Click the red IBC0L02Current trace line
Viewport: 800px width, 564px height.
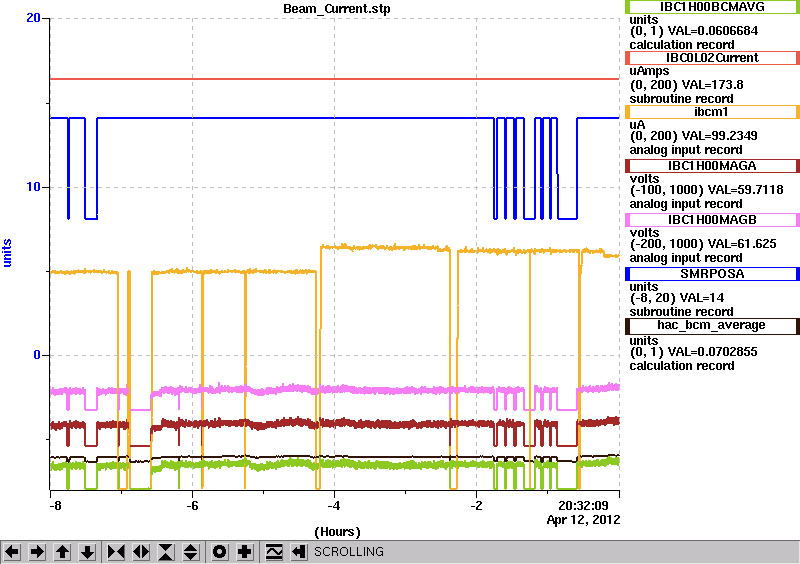[x=334, y=79]
